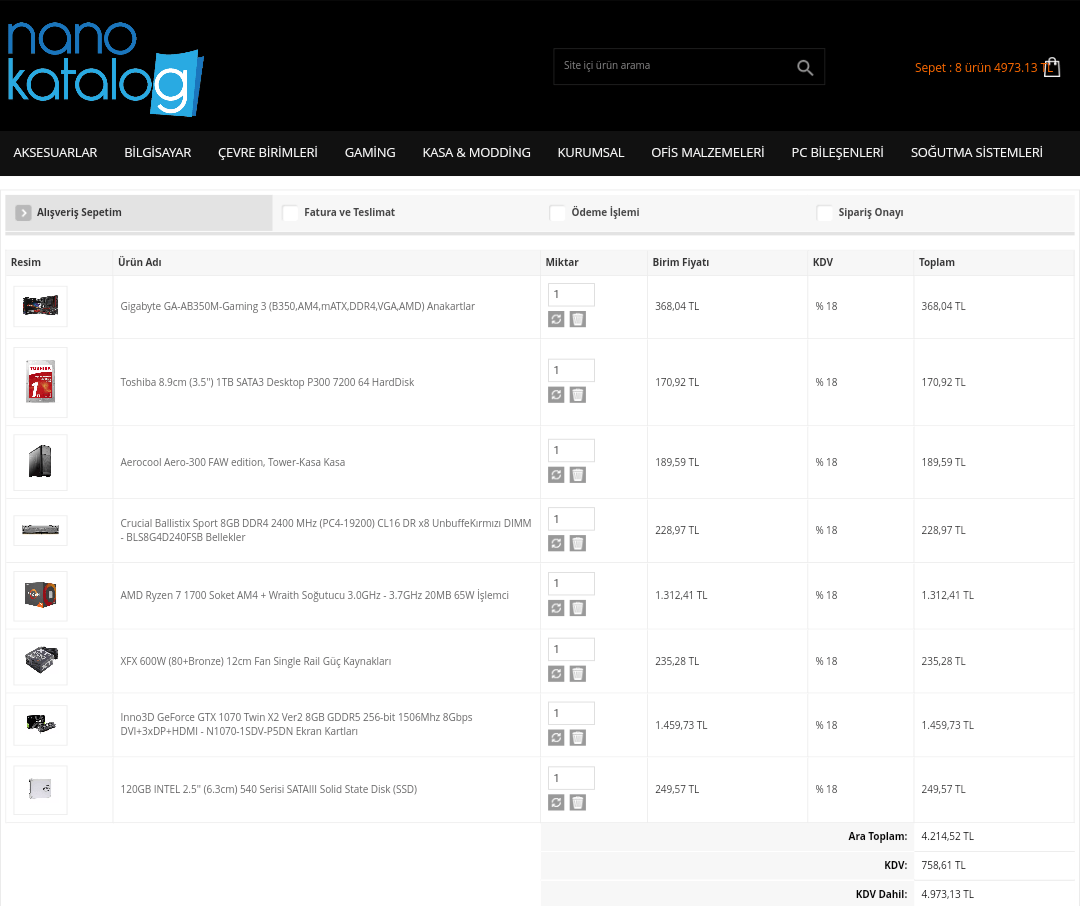
Task: Trash the Crucial Ballistix 8GB RAM item
Action: coord(578,544)
